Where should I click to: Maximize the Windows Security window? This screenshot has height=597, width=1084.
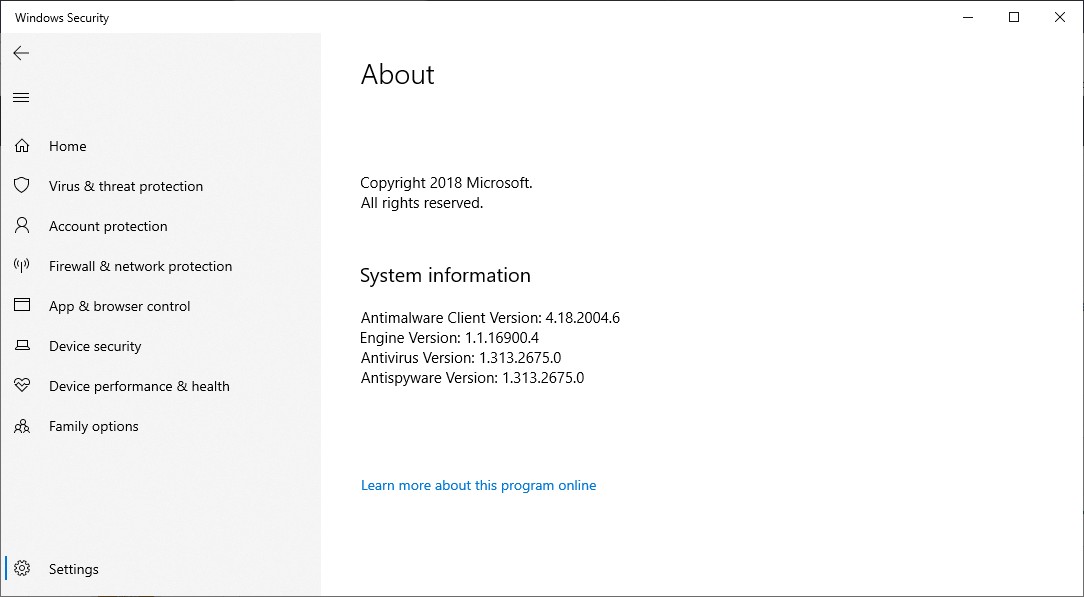[1014, 17]
